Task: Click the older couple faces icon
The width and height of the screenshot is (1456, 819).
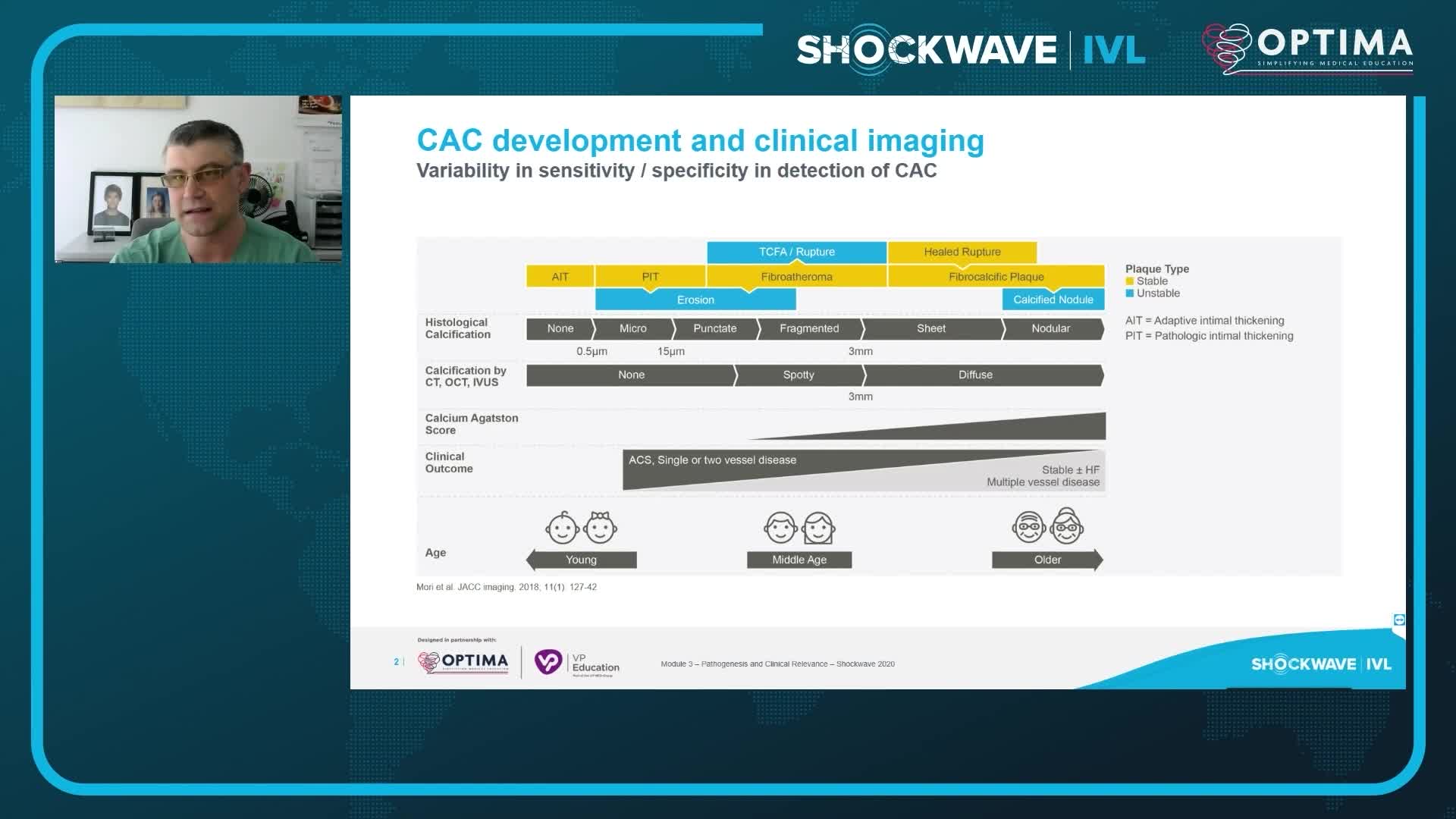Action: pos(1047,526)
